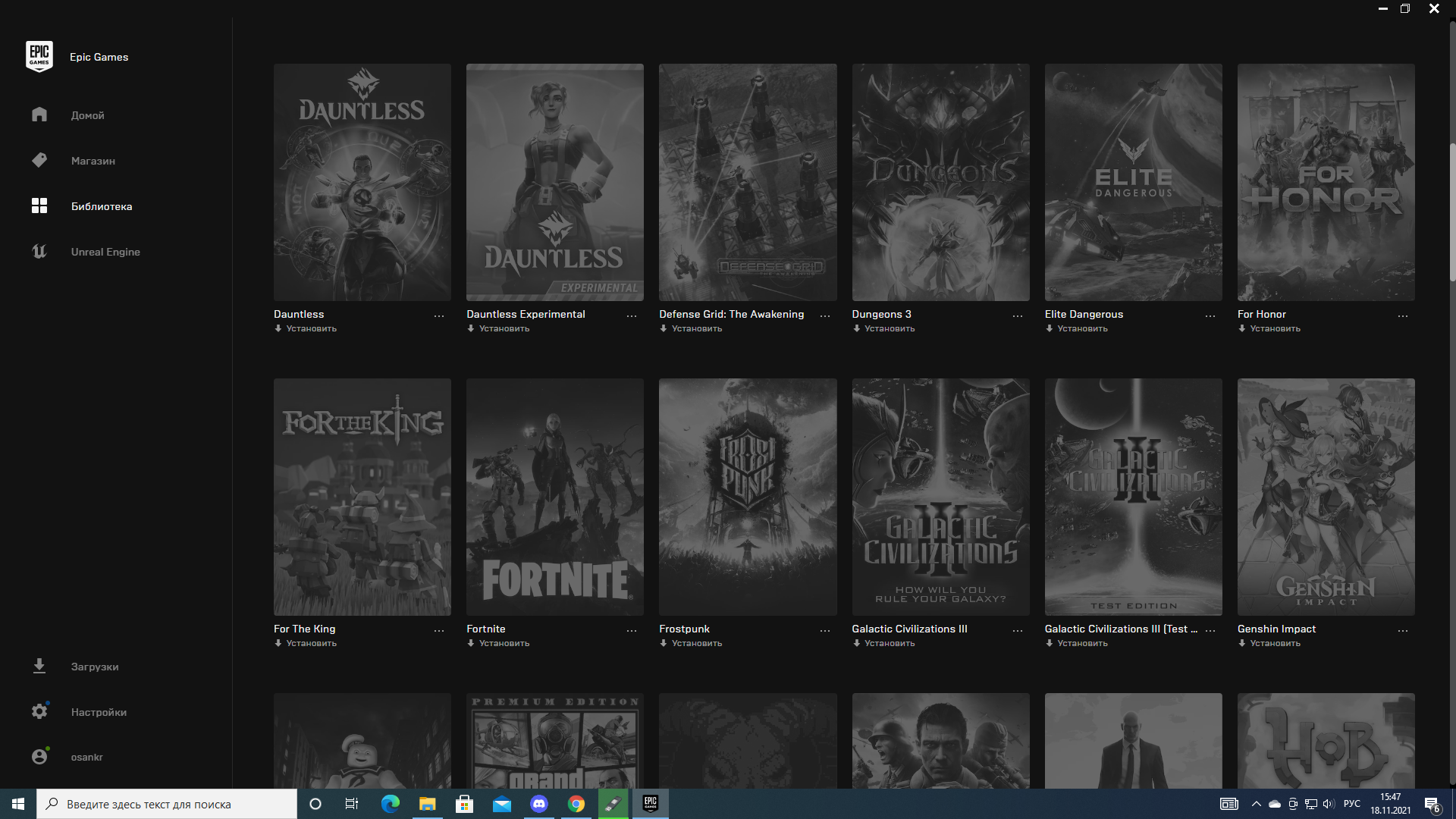Click the Dungeons 3 cover thumbnail
Screen dimensions: 1456x819
click(x=940, y=182)
